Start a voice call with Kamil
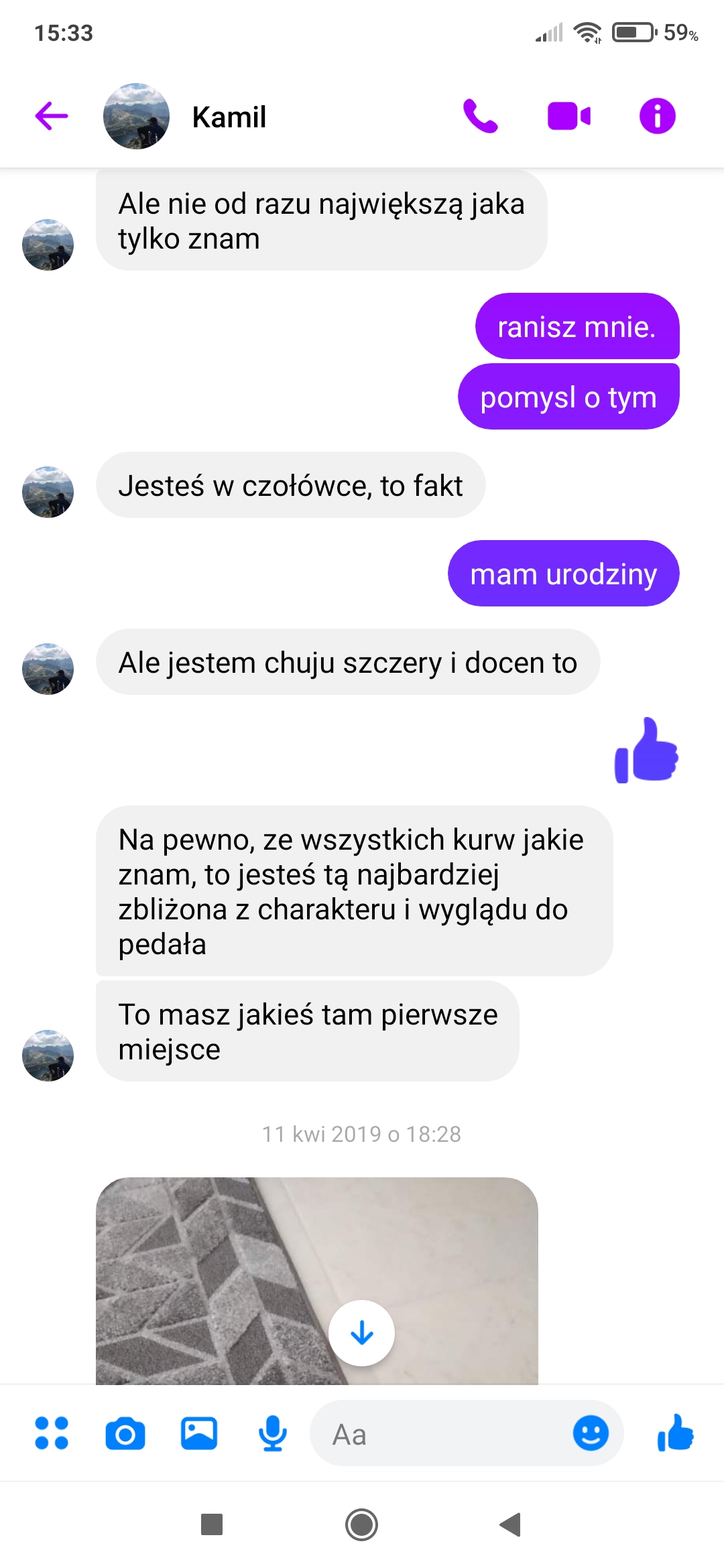Viewport: 724px width, 1568px height. click(x=481, y=116)
